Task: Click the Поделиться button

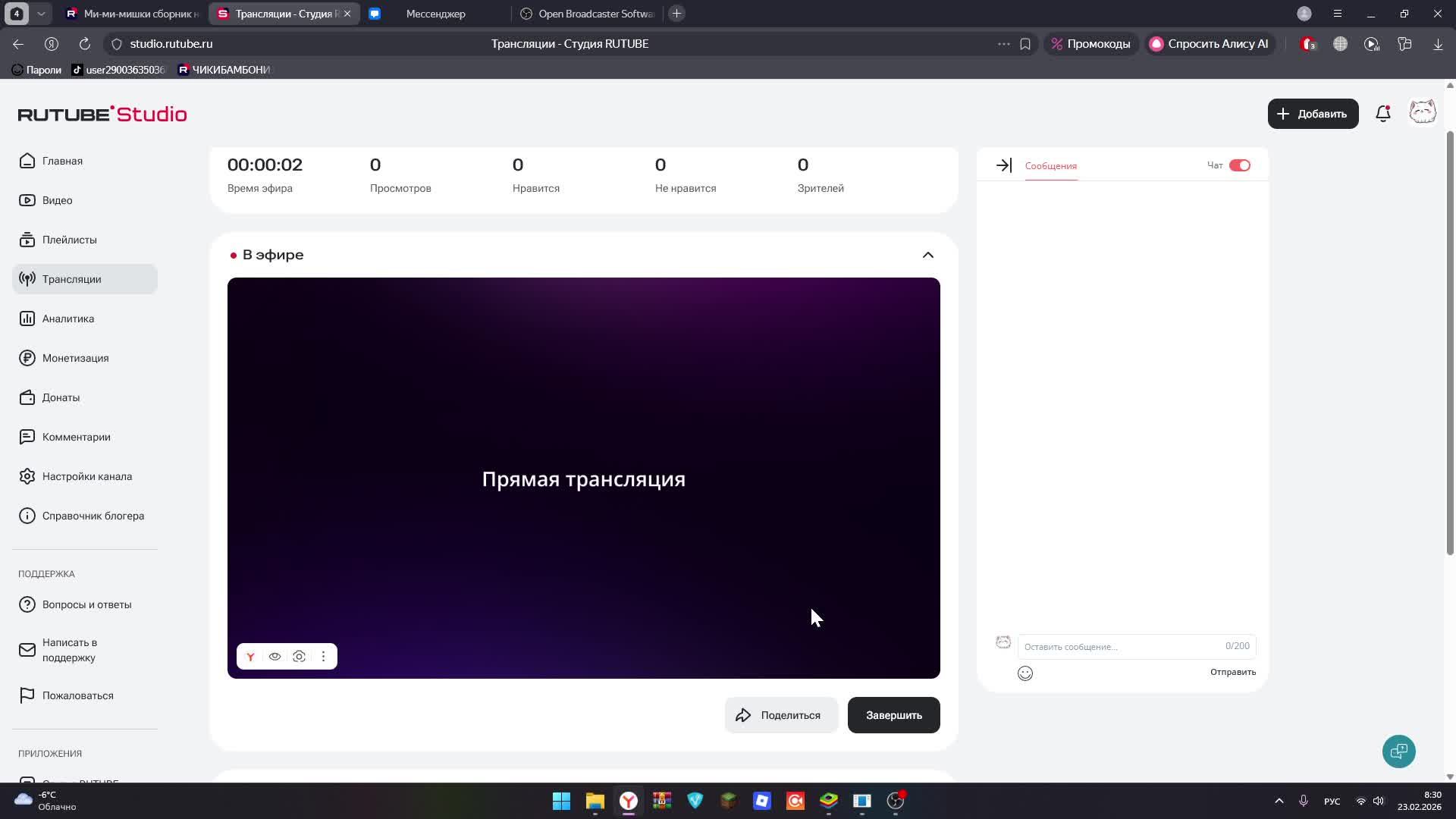Action: point(780,715)
